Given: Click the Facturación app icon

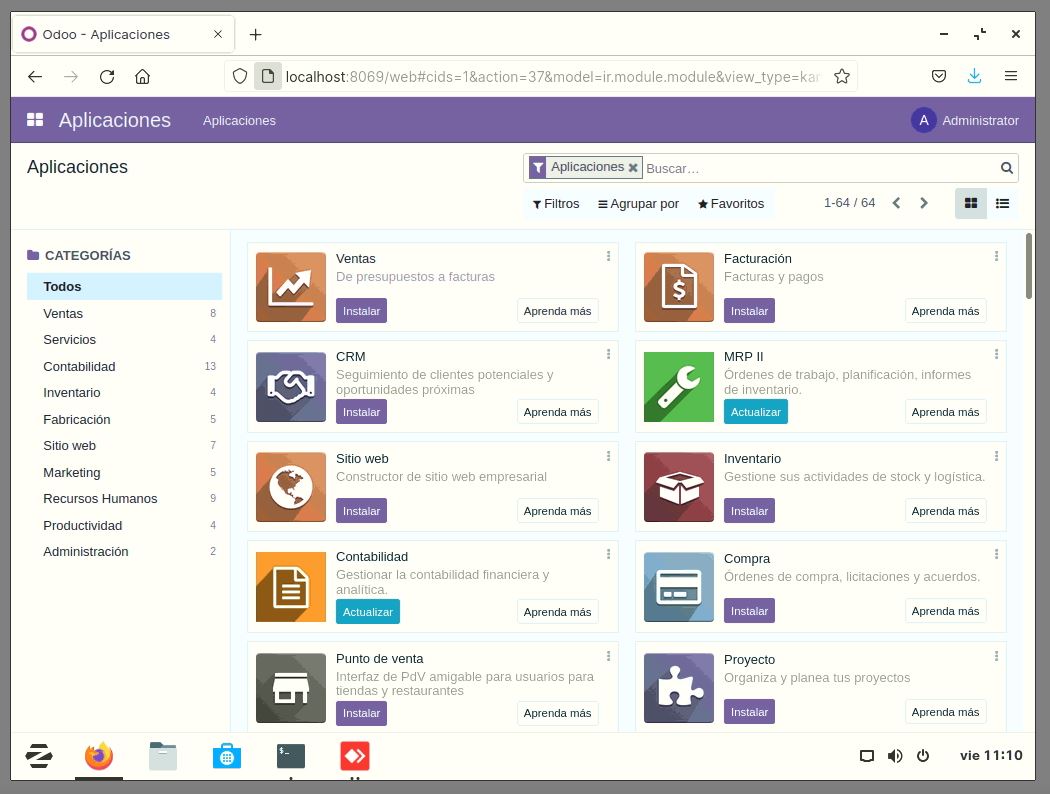Looking at the screenshot, I should pos(678,287).
